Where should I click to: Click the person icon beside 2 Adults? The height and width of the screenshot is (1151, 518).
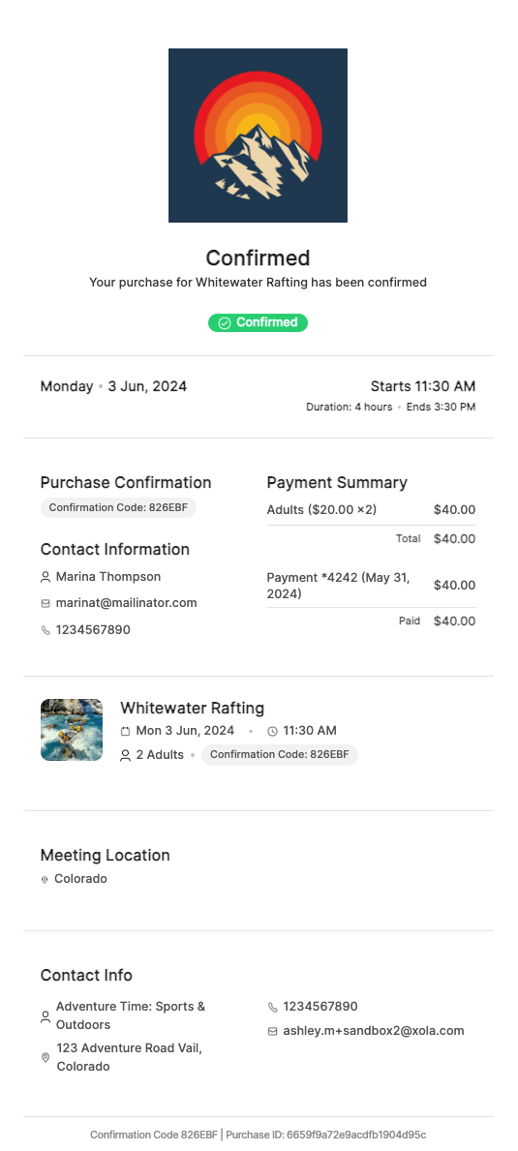point(125,755)
